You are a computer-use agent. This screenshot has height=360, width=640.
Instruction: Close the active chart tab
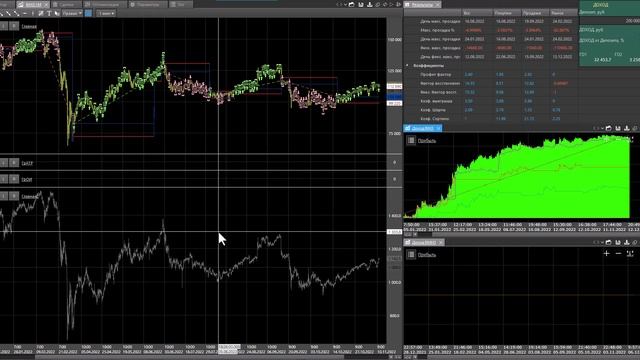tap(46, 4)
